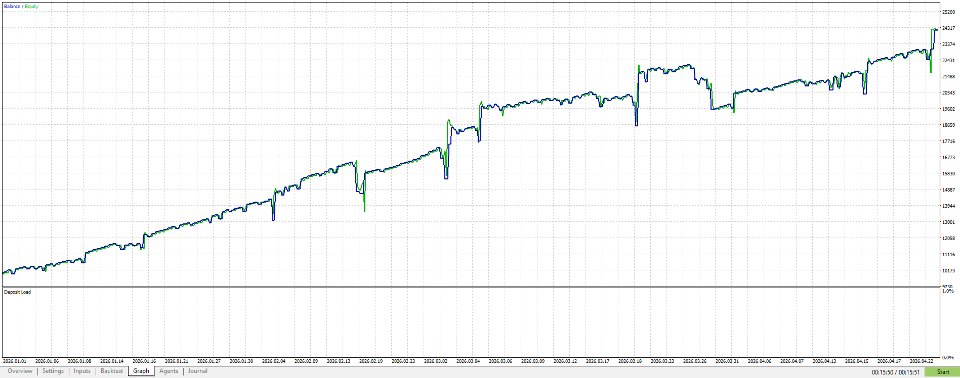Switch to the Backtest tab
This screenshot has height=378, width=960.
tap(111, 371)
